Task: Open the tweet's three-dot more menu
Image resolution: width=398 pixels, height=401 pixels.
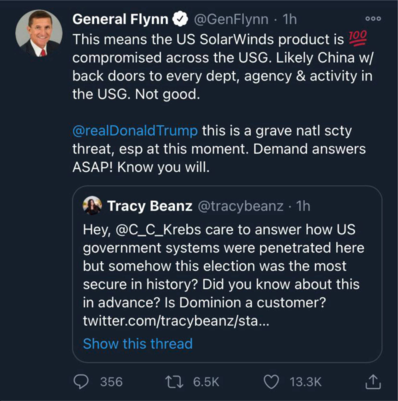Action: 373,19
